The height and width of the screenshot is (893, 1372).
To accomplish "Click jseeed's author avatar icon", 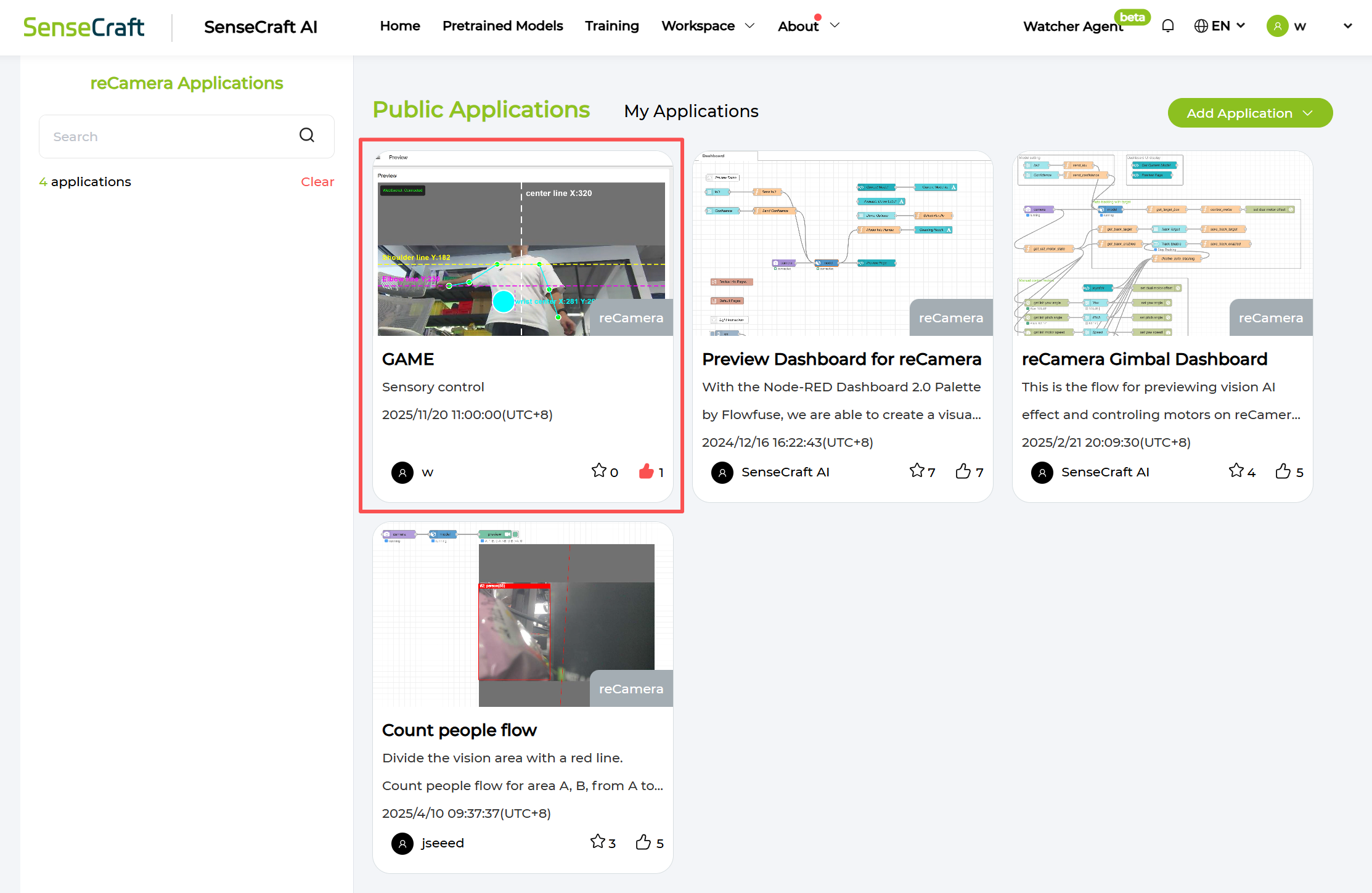I will pos(402,843).
